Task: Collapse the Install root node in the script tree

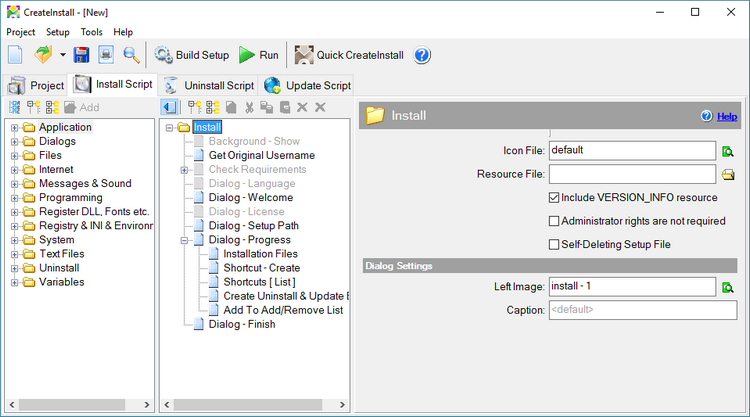Action: pyautogui.click(x=169, y=128)
